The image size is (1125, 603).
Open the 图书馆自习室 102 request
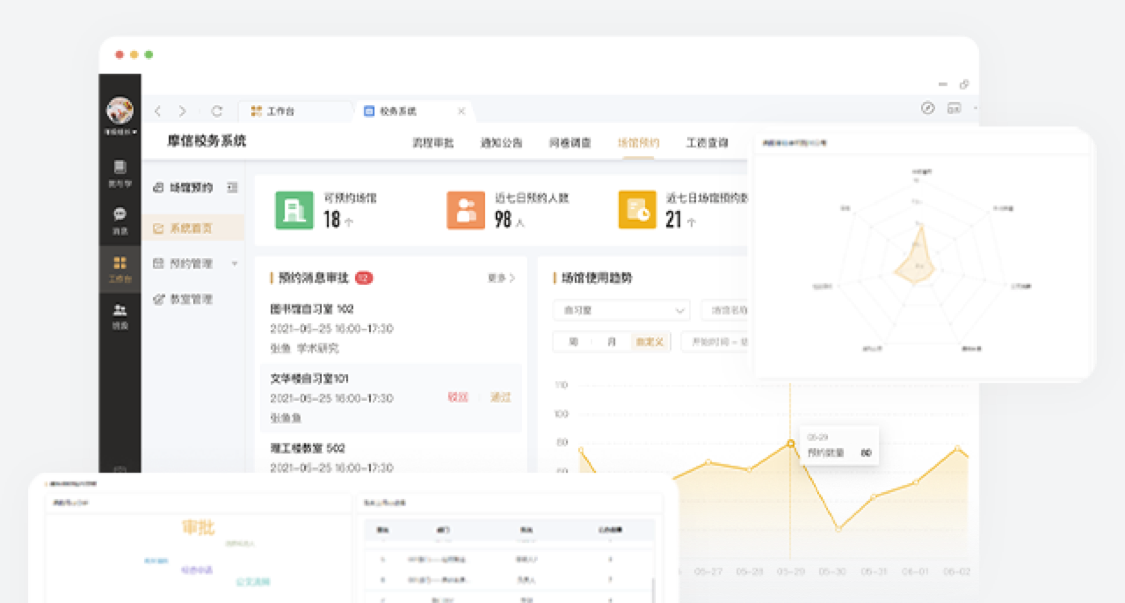(x=312, y=309)
